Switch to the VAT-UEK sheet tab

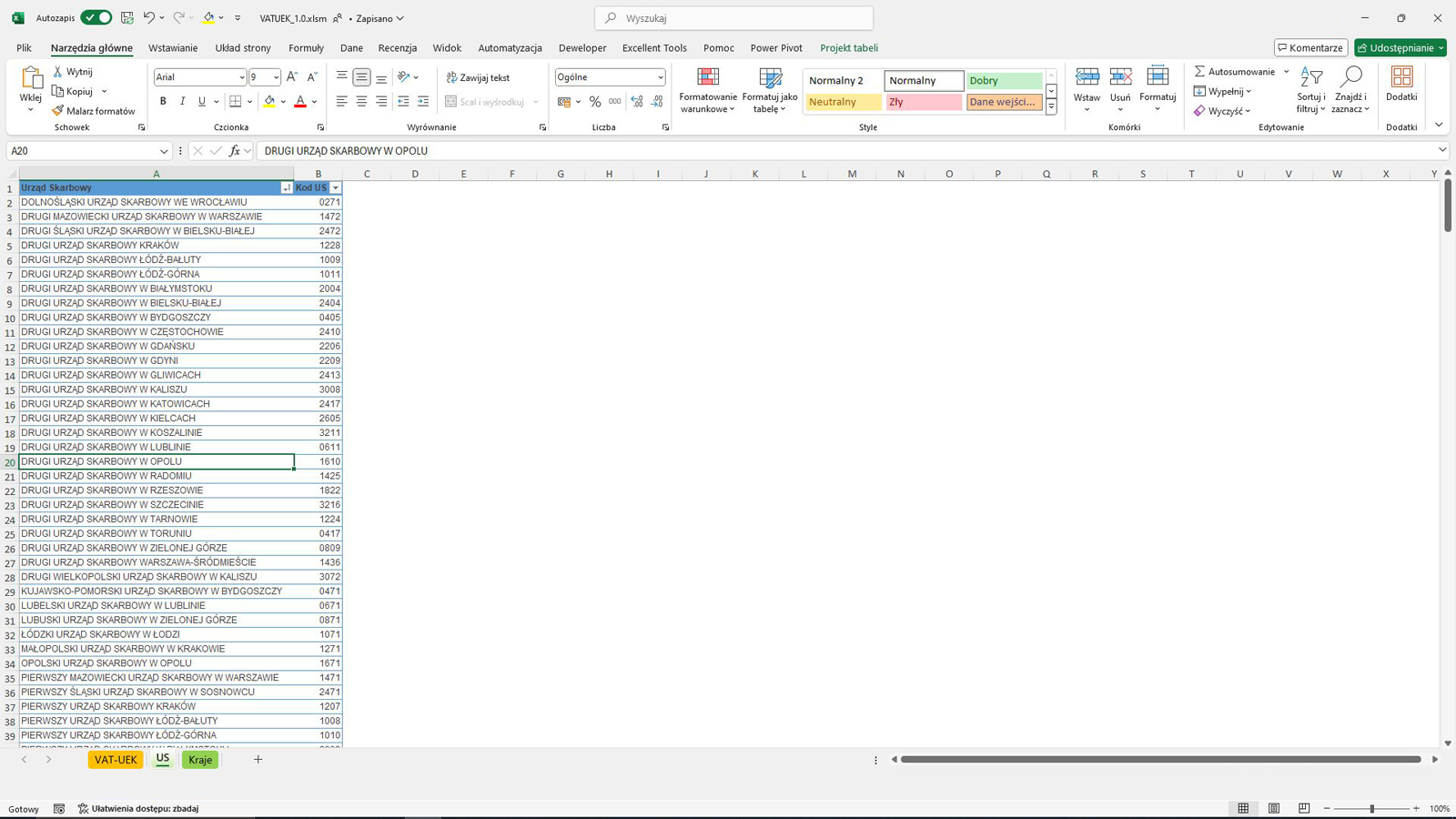click(x=116, y=760)
